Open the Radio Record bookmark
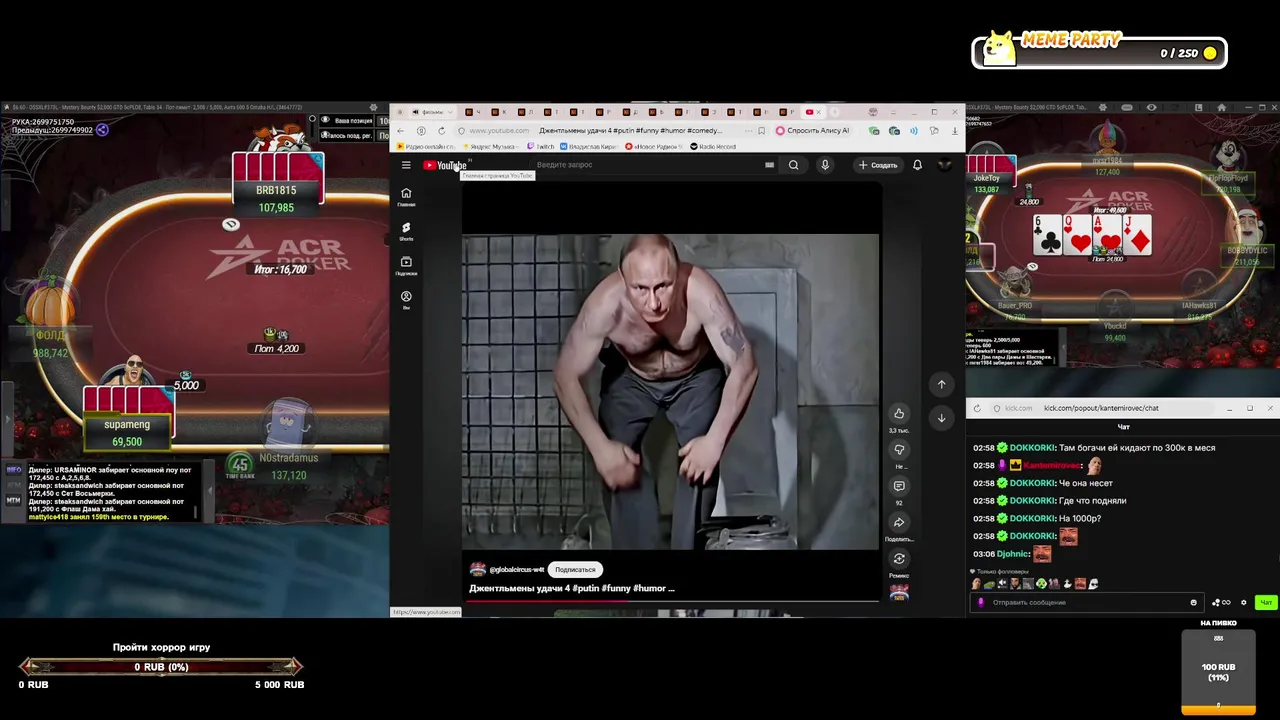1280x720 pixels. point(713,147)
